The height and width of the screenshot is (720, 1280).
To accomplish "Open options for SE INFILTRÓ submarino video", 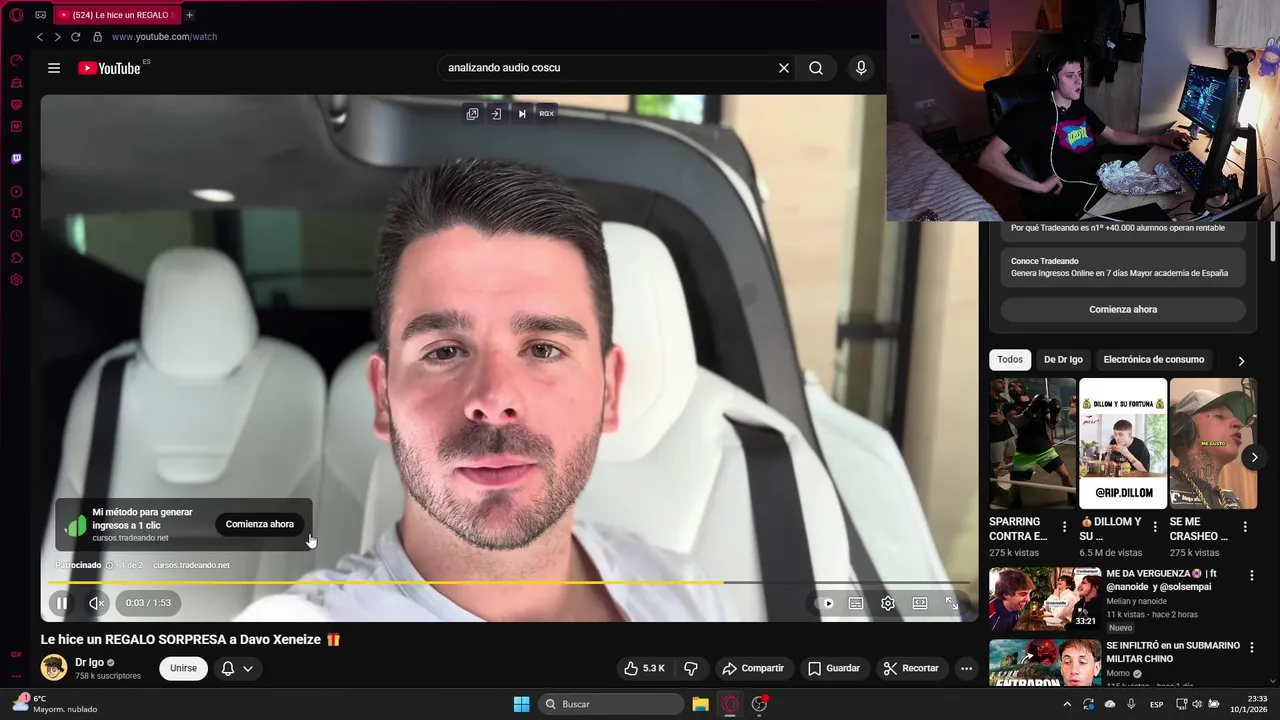I will pyautogui.click(x=1251, y=648).
